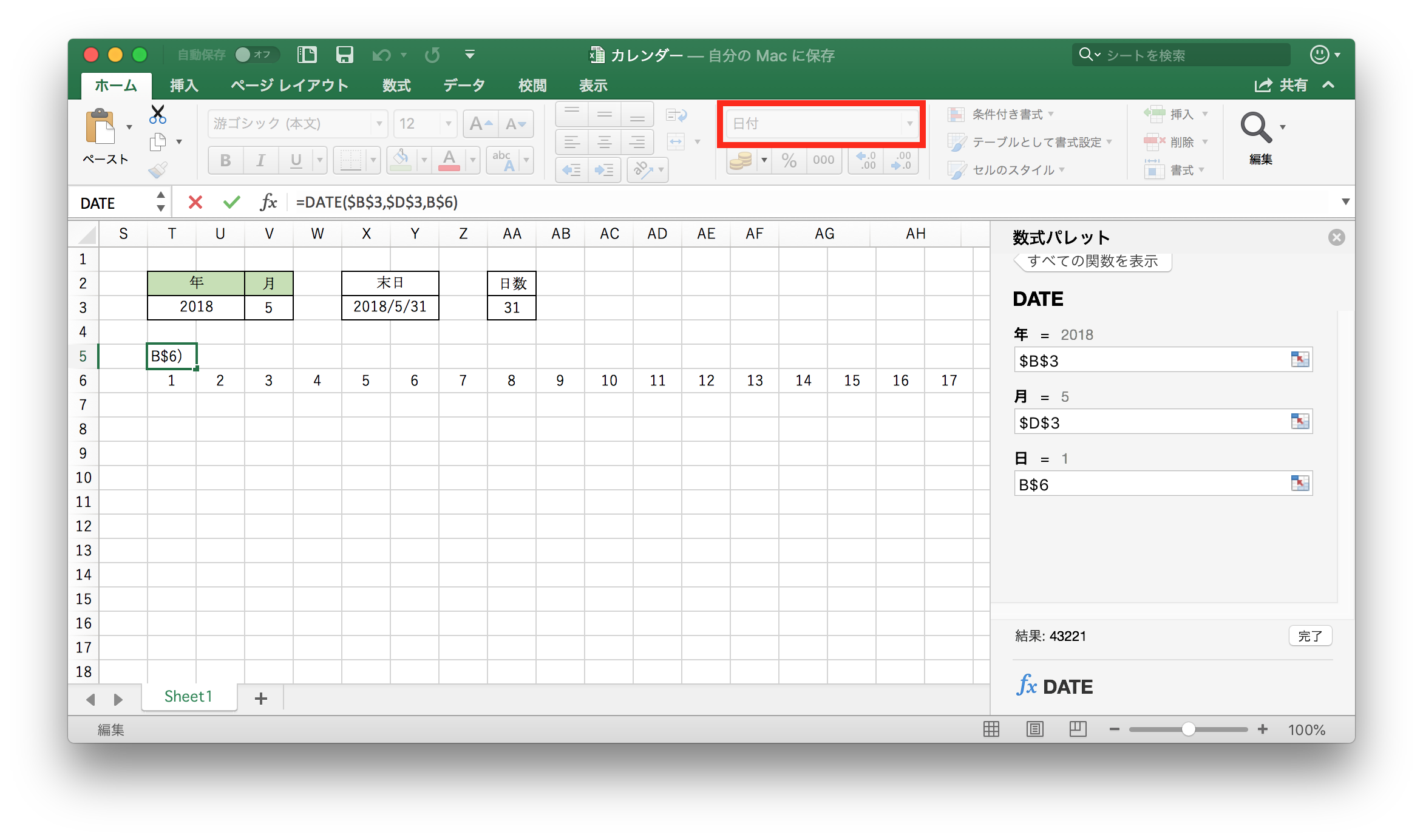Toggle italic formatting button
The image size is (1423, 840).
click(x=260, y=160)
